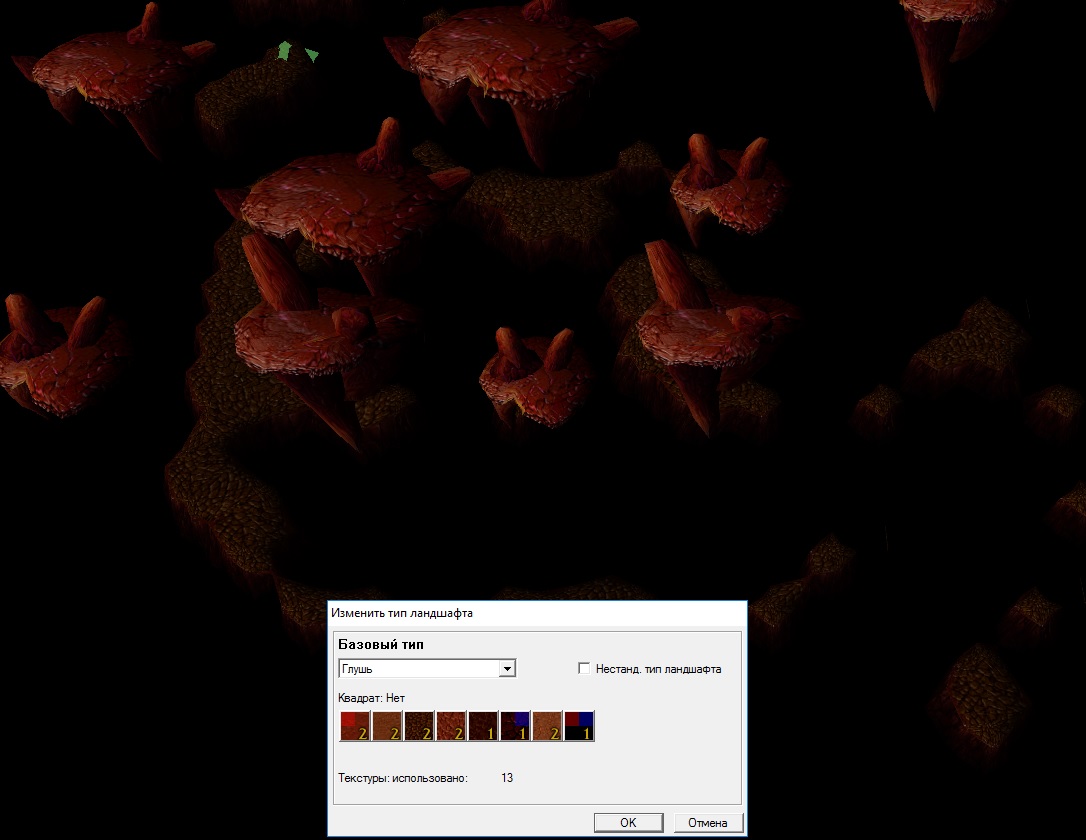This screenshot has width=1086, height=840.
Task: Click the textures used value 13
Action: tap(507, 778)
